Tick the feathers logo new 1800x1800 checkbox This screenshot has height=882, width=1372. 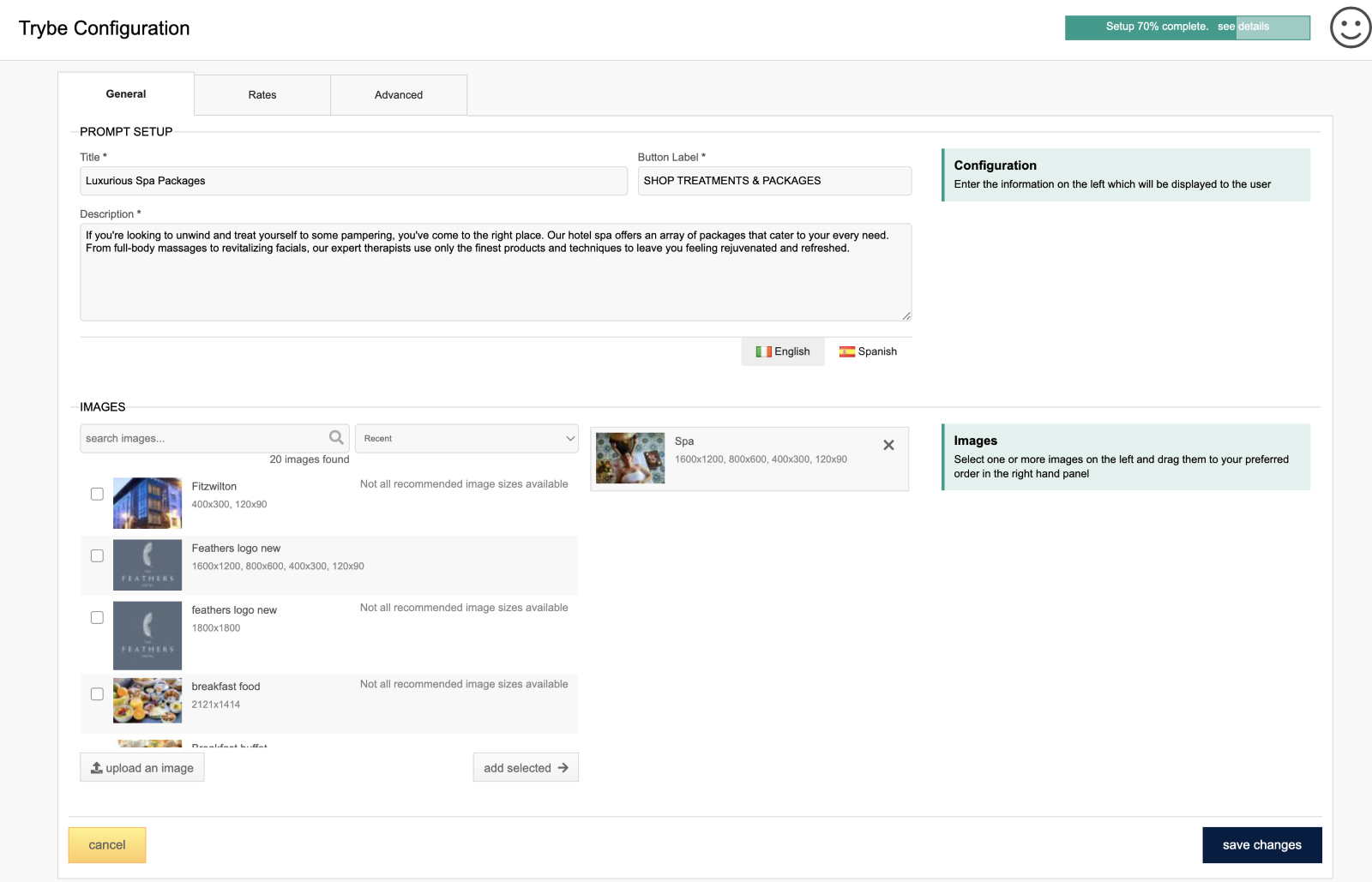[97, 617]
